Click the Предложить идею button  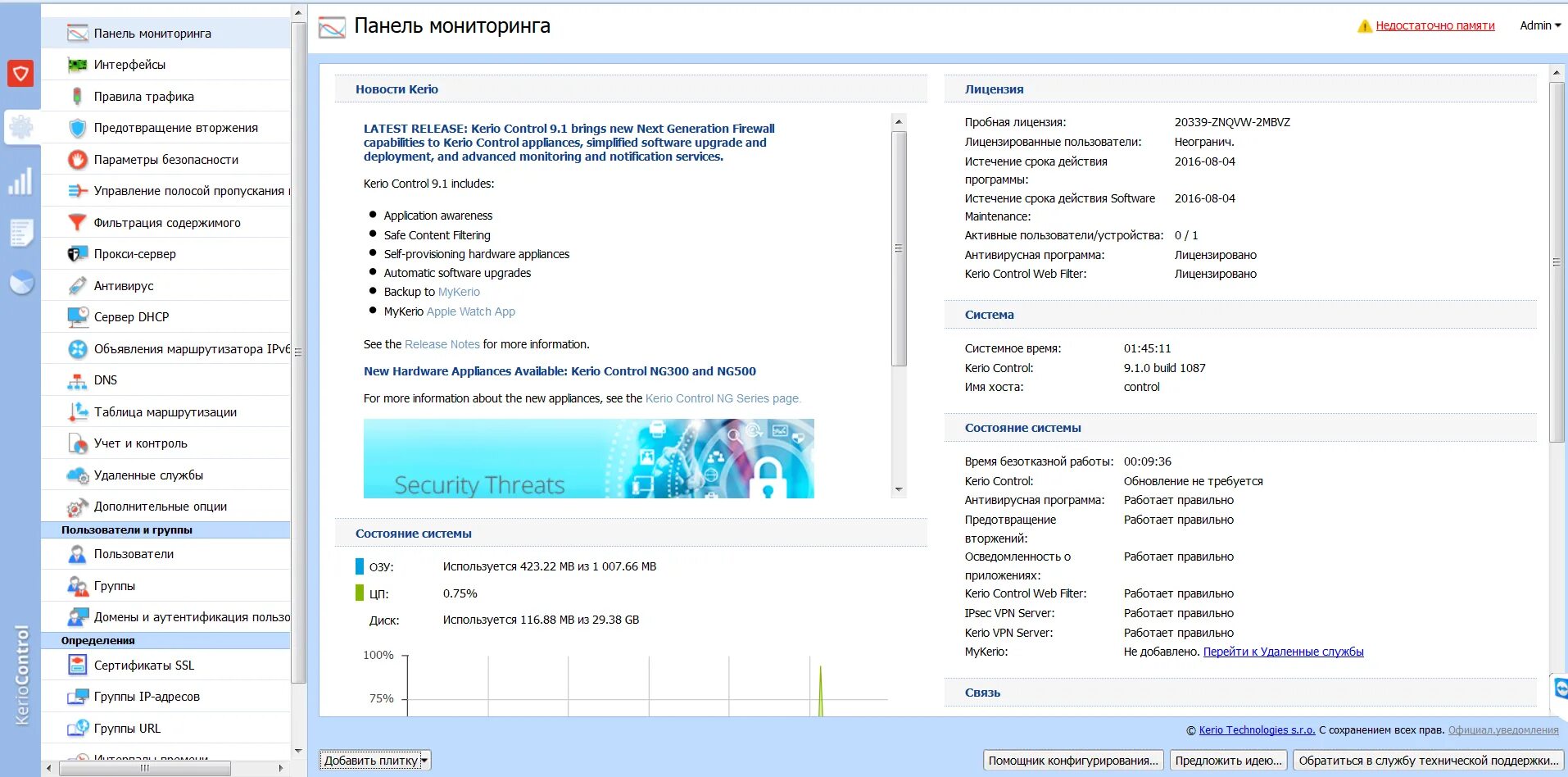[1229, 761]
